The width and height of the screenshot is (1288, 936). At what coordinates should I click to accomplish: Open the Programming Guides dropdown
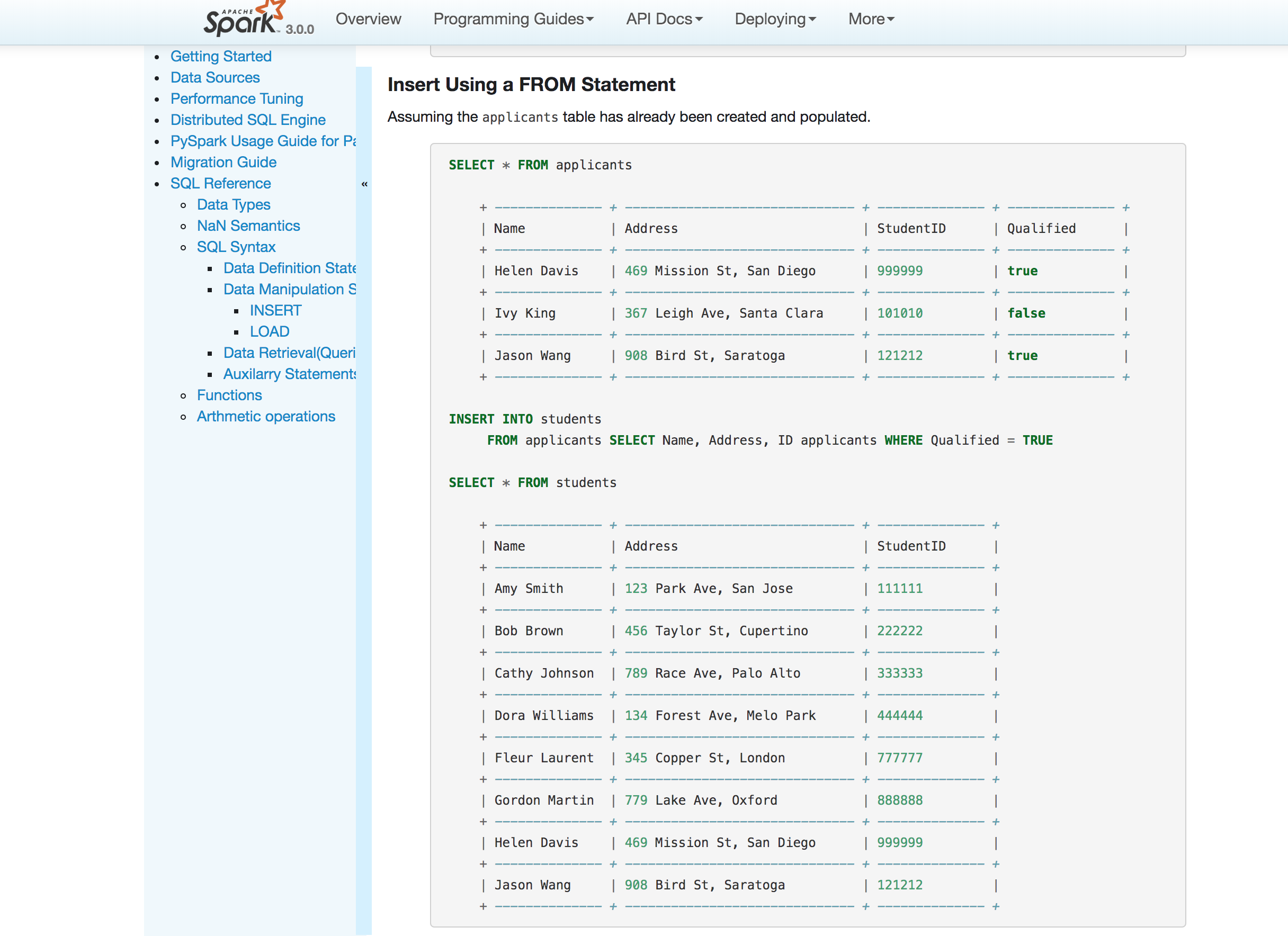tap(513, 19)
